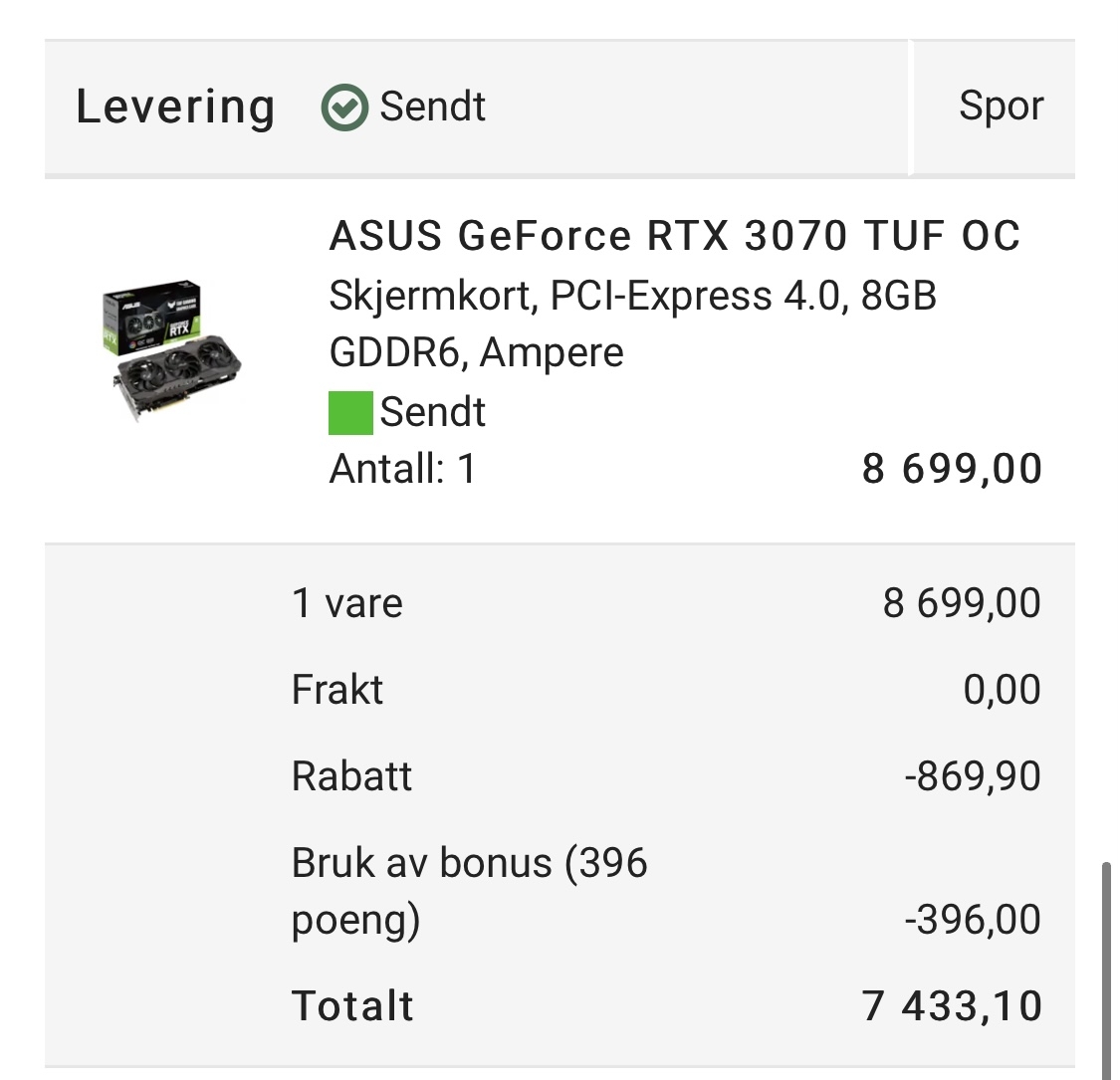Click the Totalt label
This screenshot has height=1080, width=1120.
[352, 1005]
